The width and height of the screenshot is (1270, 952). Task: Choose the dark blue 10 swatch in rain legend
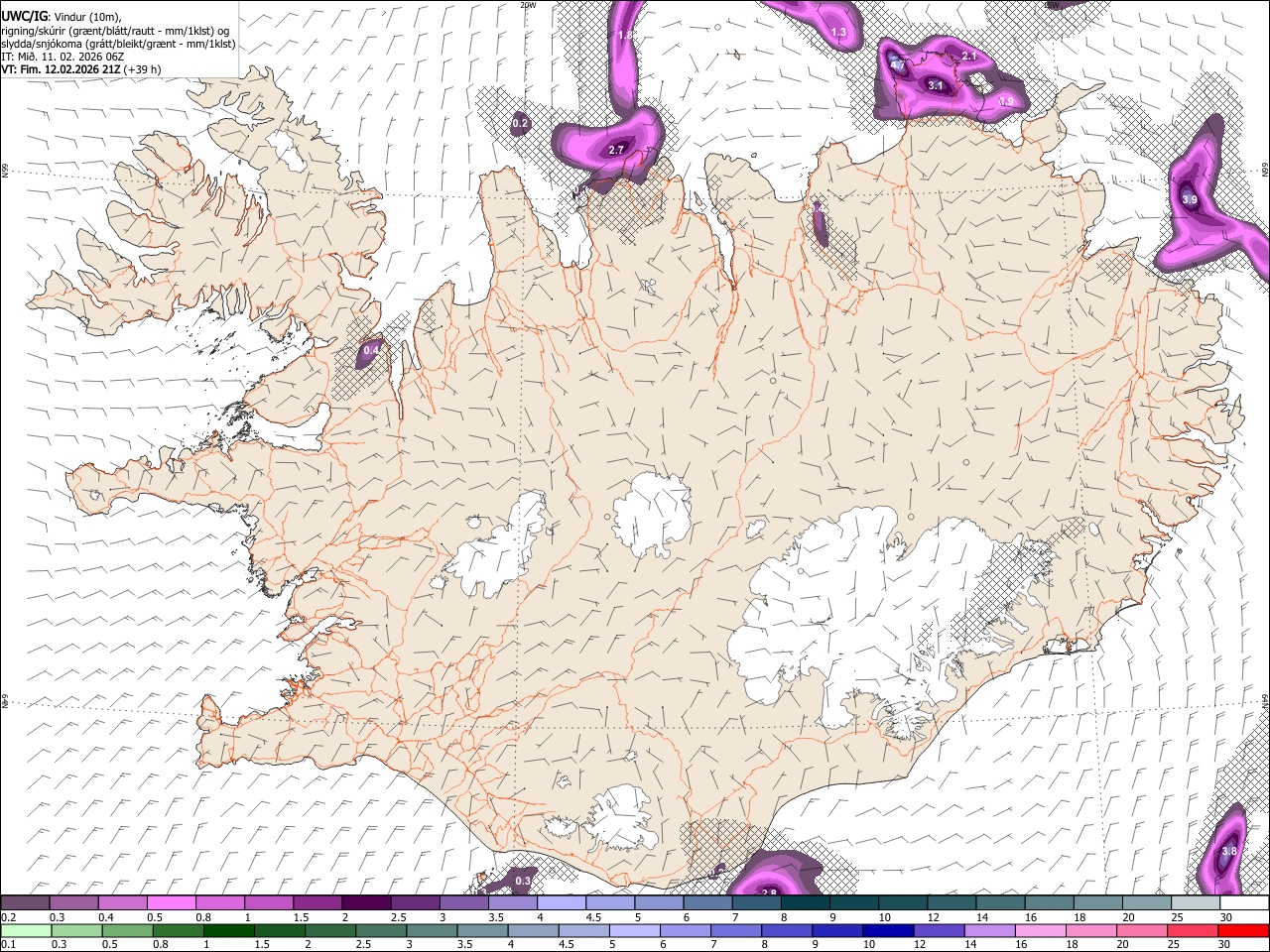tap(886, 931)
